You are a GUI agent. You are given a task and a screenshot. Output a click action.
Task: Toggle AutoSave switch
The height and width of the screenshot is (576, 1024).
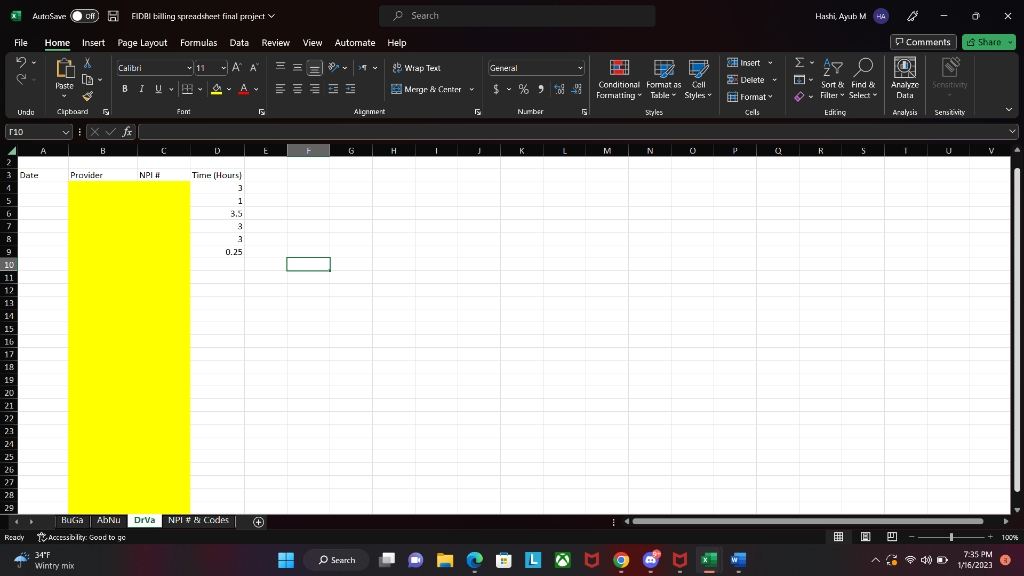84,16
